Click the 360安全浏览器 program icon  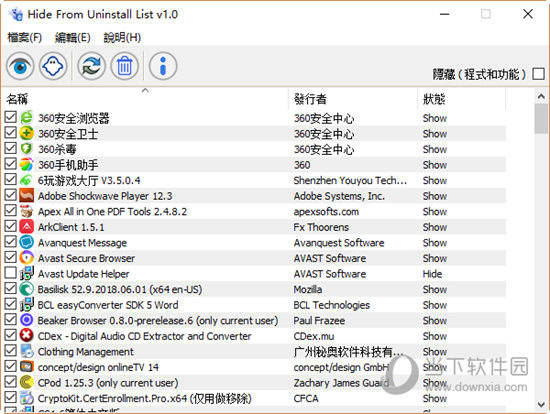click(x=26, y=118)
